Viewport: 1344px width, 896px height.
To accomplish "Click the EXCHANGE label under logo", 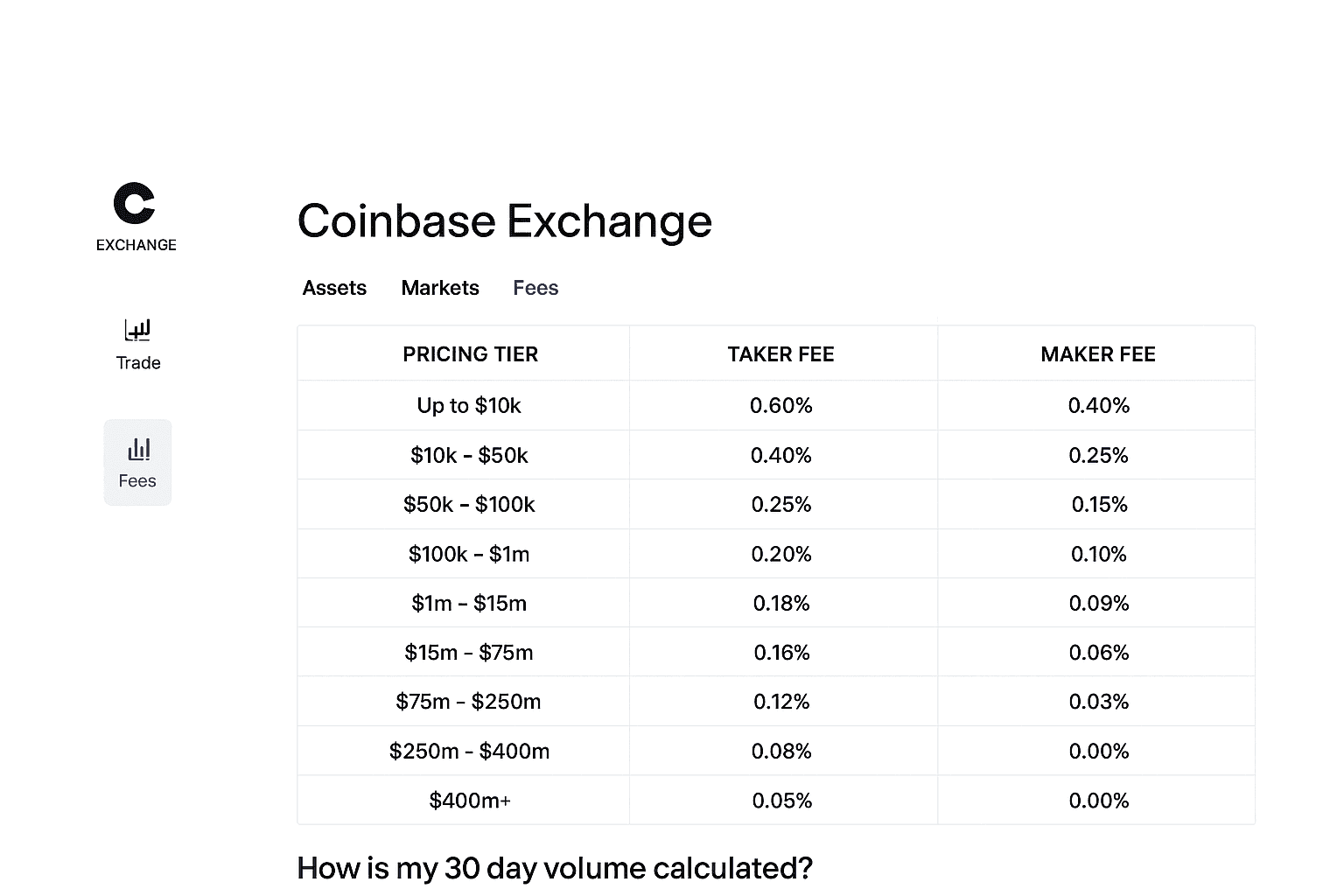I will pos(136,245).
